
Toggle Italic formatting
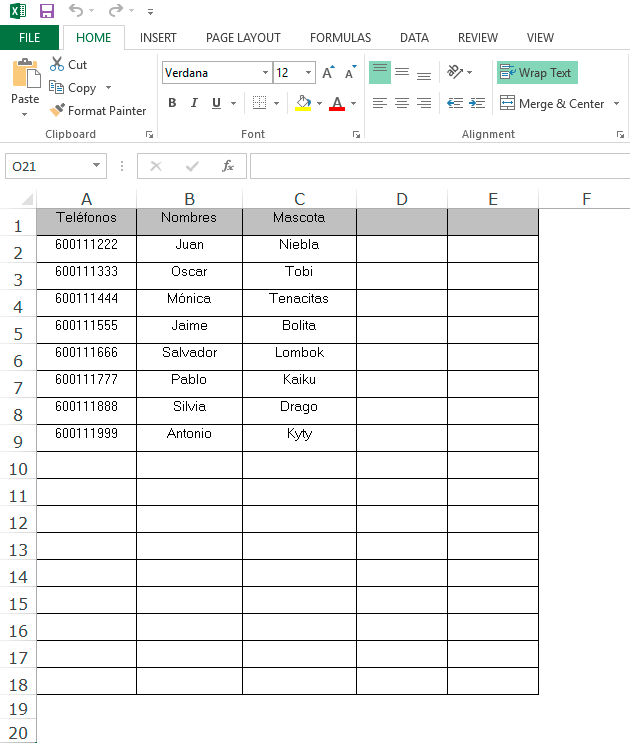pos(192,103)
